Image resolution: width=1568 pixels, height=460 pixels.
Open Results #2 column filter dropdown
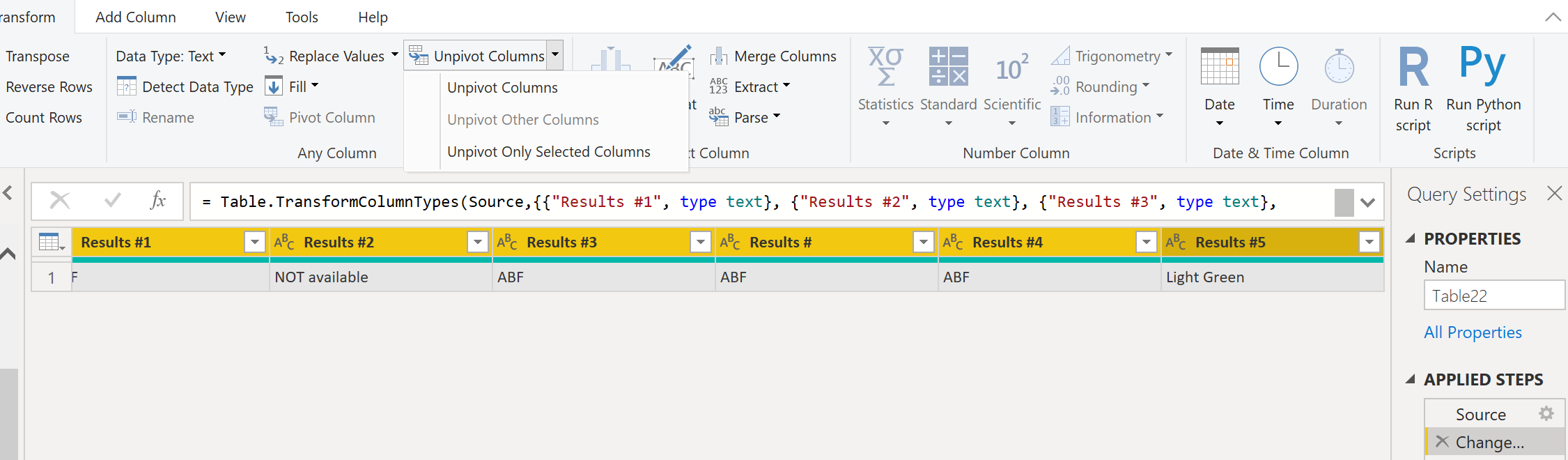(478, 242)
